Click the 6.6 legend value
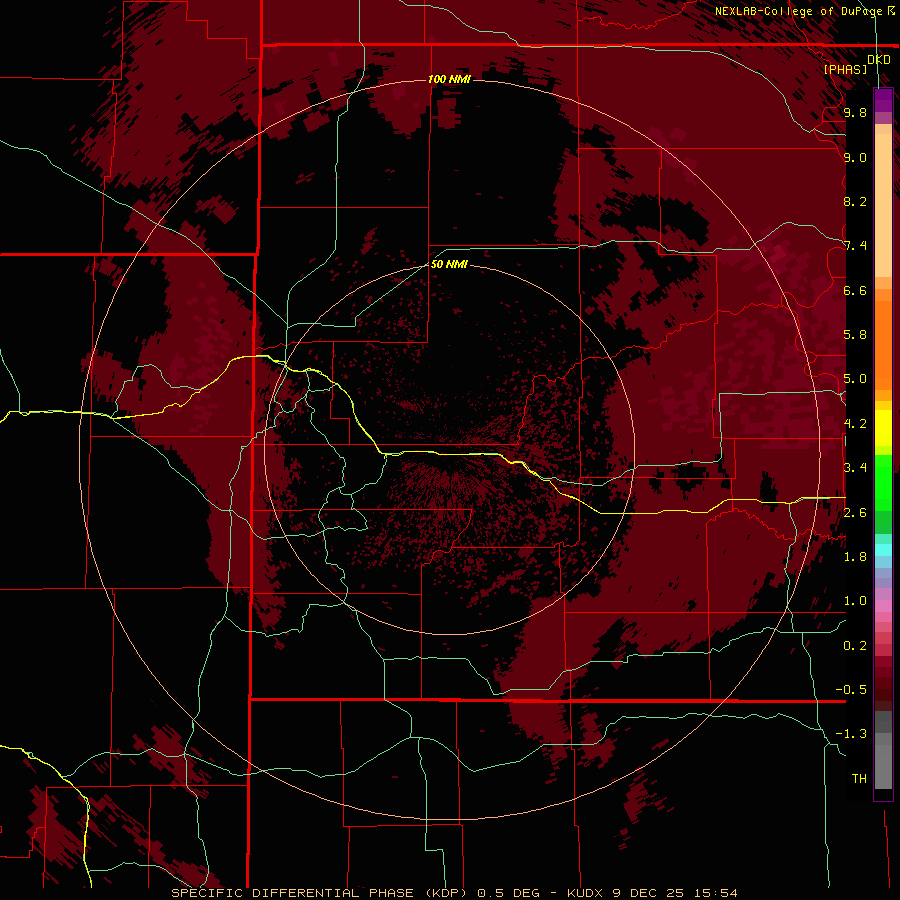900x900 pixels. click(855, 290)
